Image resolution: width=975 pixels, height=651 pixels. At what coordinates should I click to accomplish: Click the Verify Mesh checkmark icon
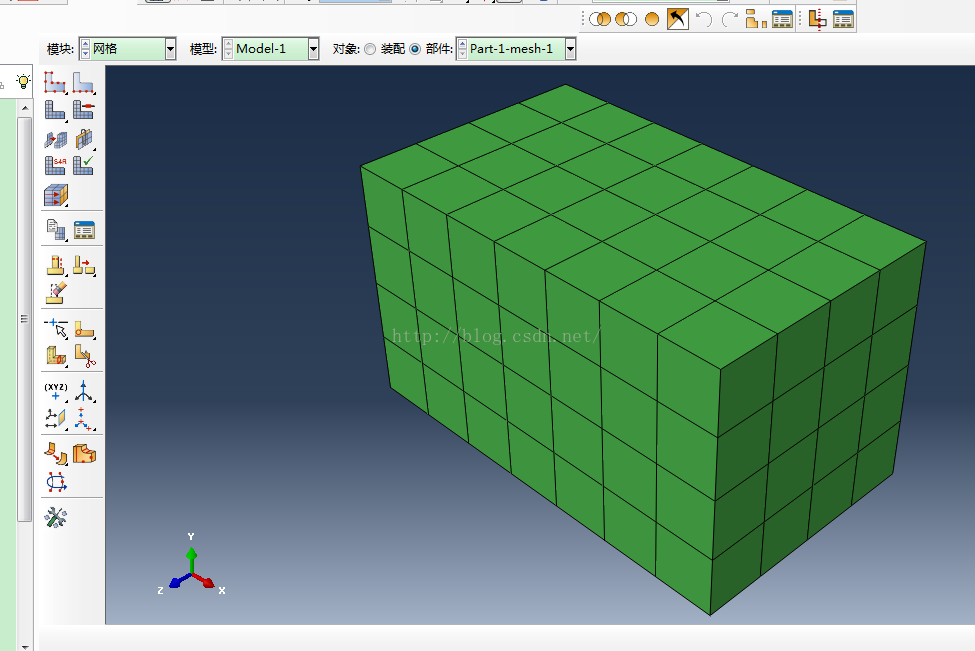pos(84,165)
